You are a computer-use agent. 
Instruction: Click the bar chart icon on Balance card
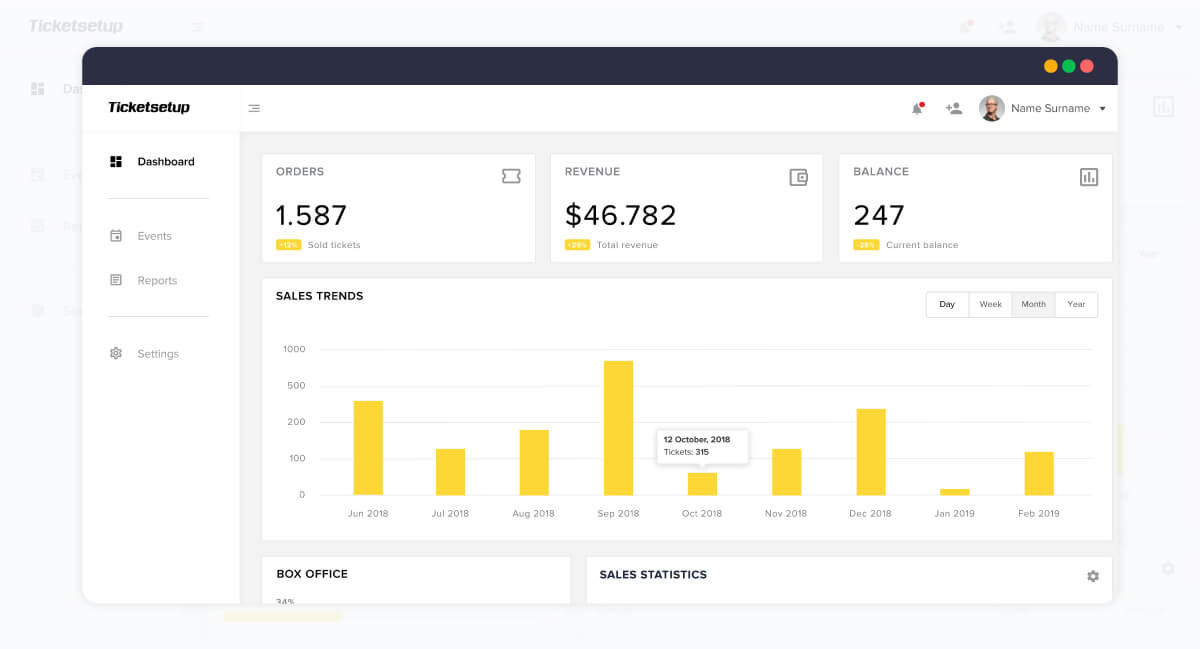(1088, 176)
